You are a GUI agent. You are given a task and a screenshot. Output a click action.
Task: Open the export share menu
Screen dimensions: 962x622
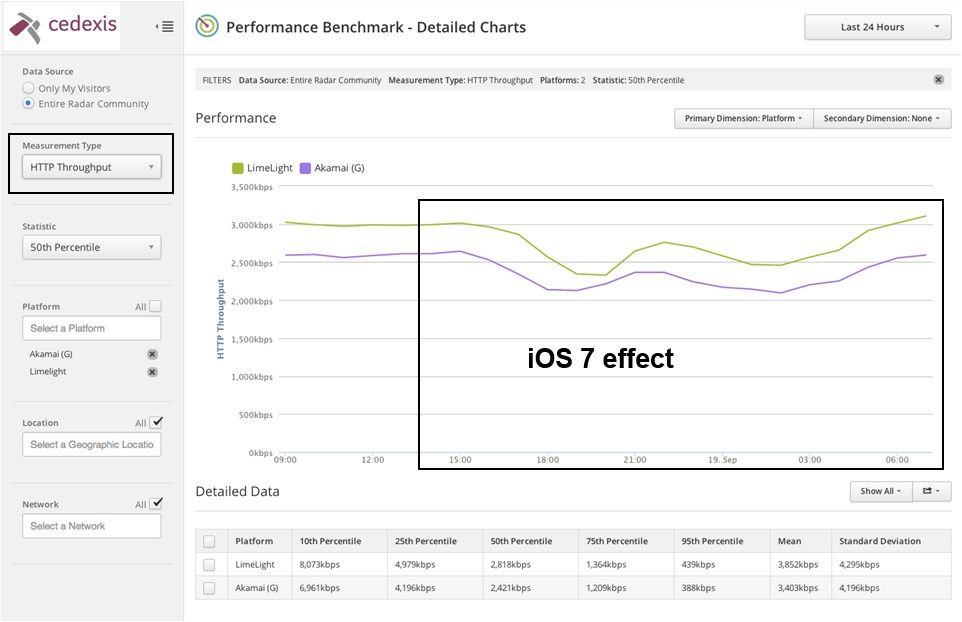click(931, 491)
